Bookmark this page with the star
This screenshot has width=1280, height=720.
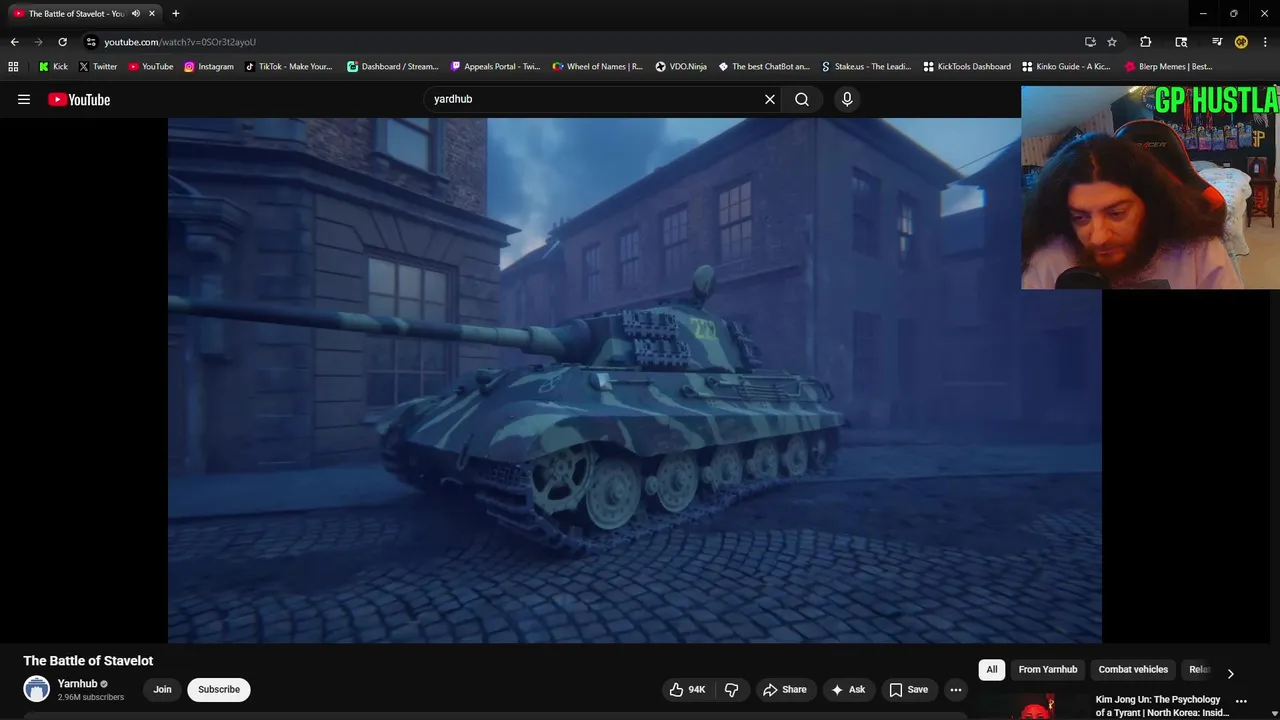1112,42
